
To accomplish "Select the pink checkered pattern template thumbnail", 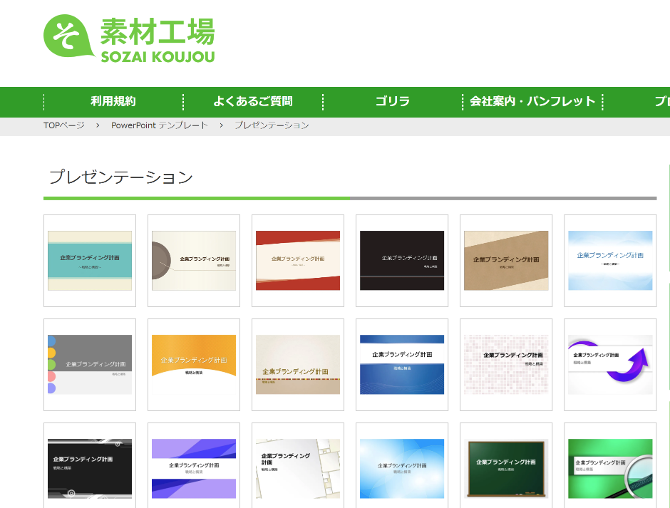I will pyautogui.click(x=506, y=364).
